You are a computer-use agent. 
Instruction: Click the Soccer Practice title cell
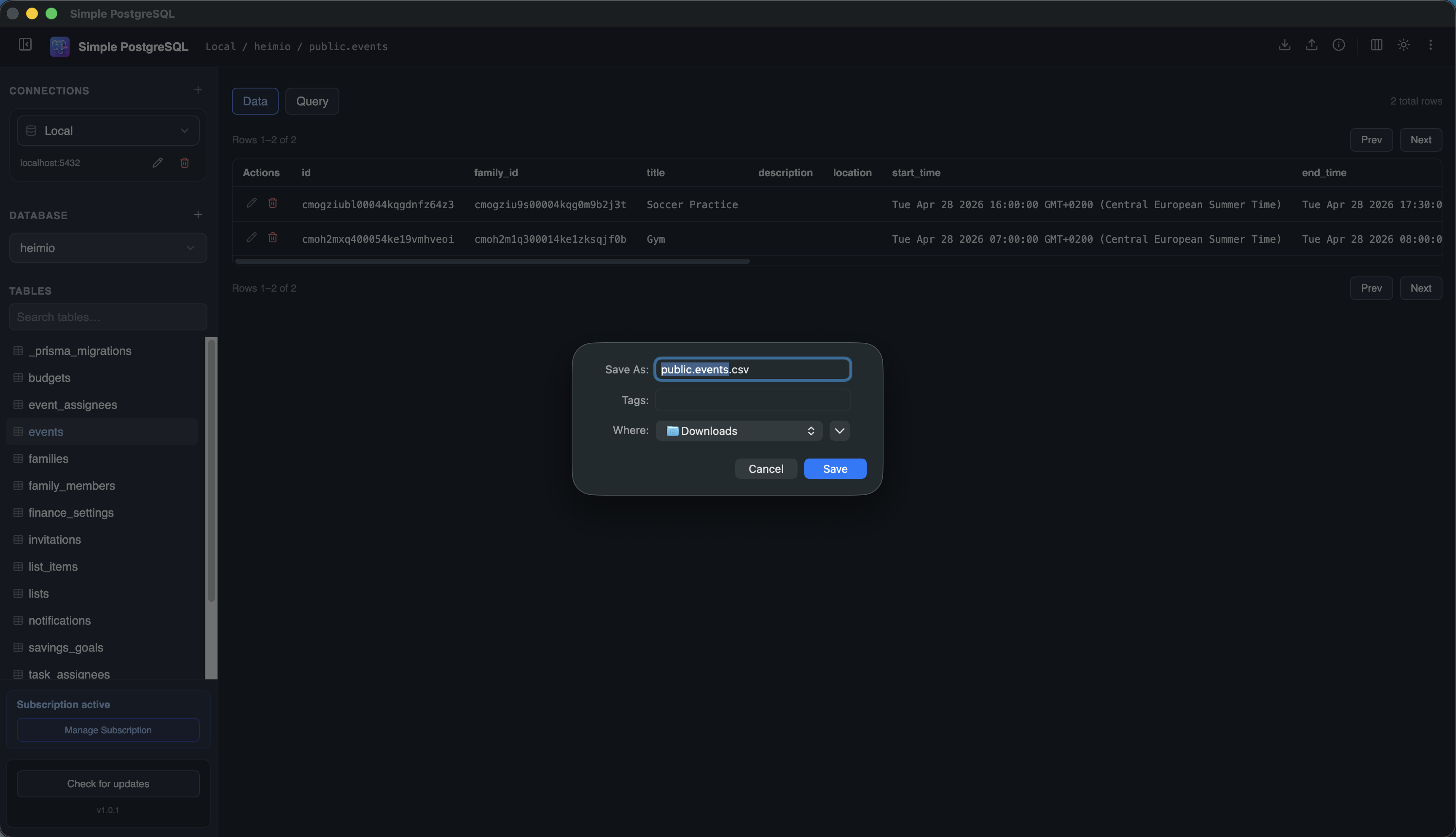[692, 205]
